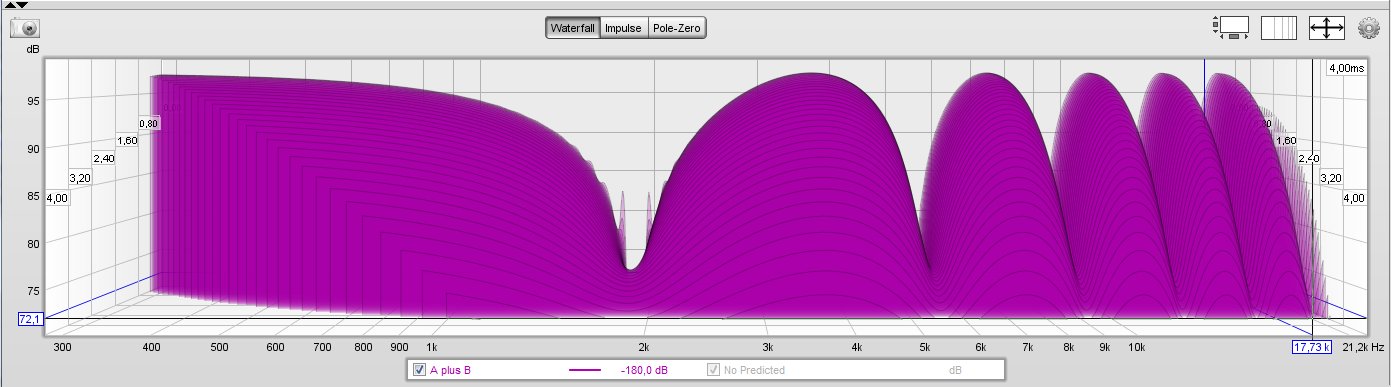Click the left 4,00 time axis label
The width and height of the screenshot is (1391, 387).
(x=57, y=198)
